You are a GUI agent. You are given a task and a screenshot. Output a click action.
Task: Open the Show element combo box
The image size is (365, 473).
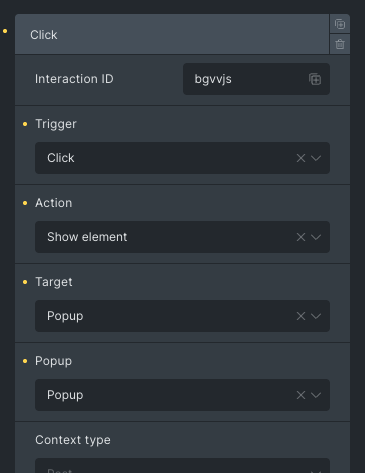tap(182, 237)
